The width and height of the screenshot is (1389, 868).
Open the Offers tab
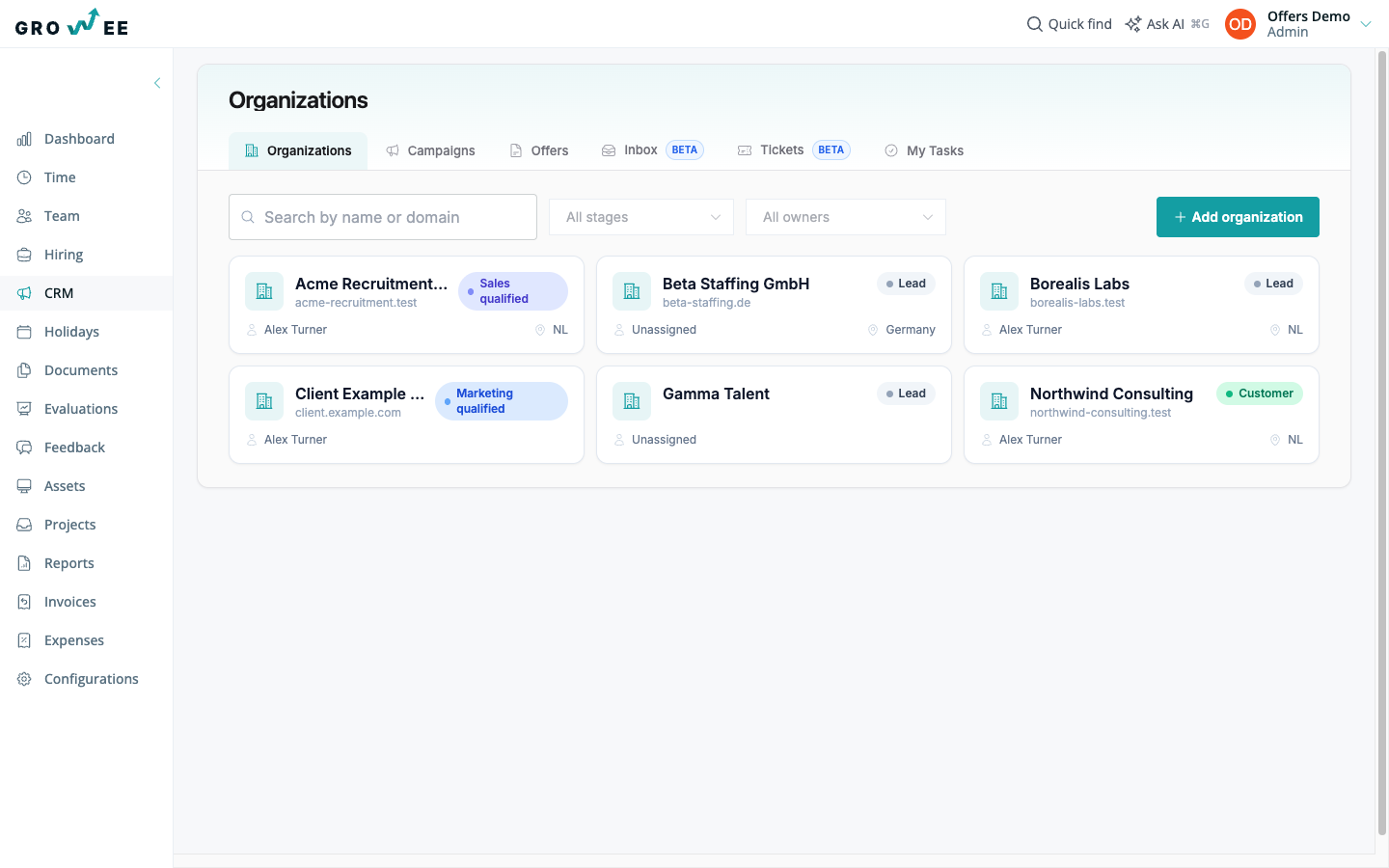coord(539,150)
